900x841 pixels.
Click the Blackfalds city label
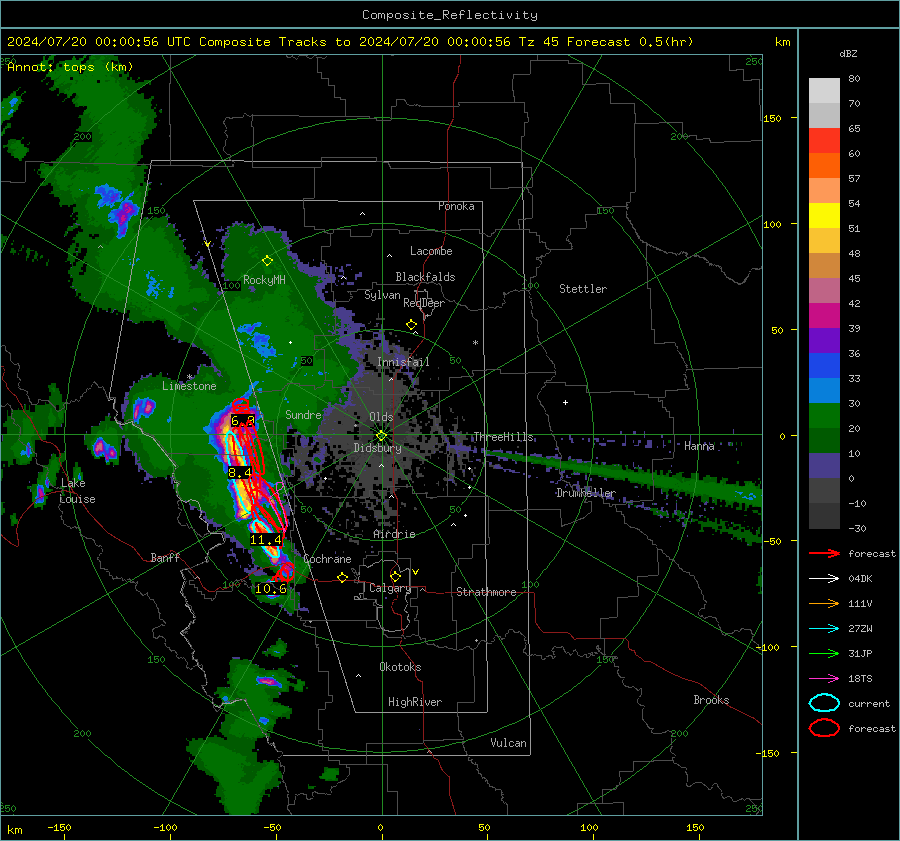click(x=425, y=277)
